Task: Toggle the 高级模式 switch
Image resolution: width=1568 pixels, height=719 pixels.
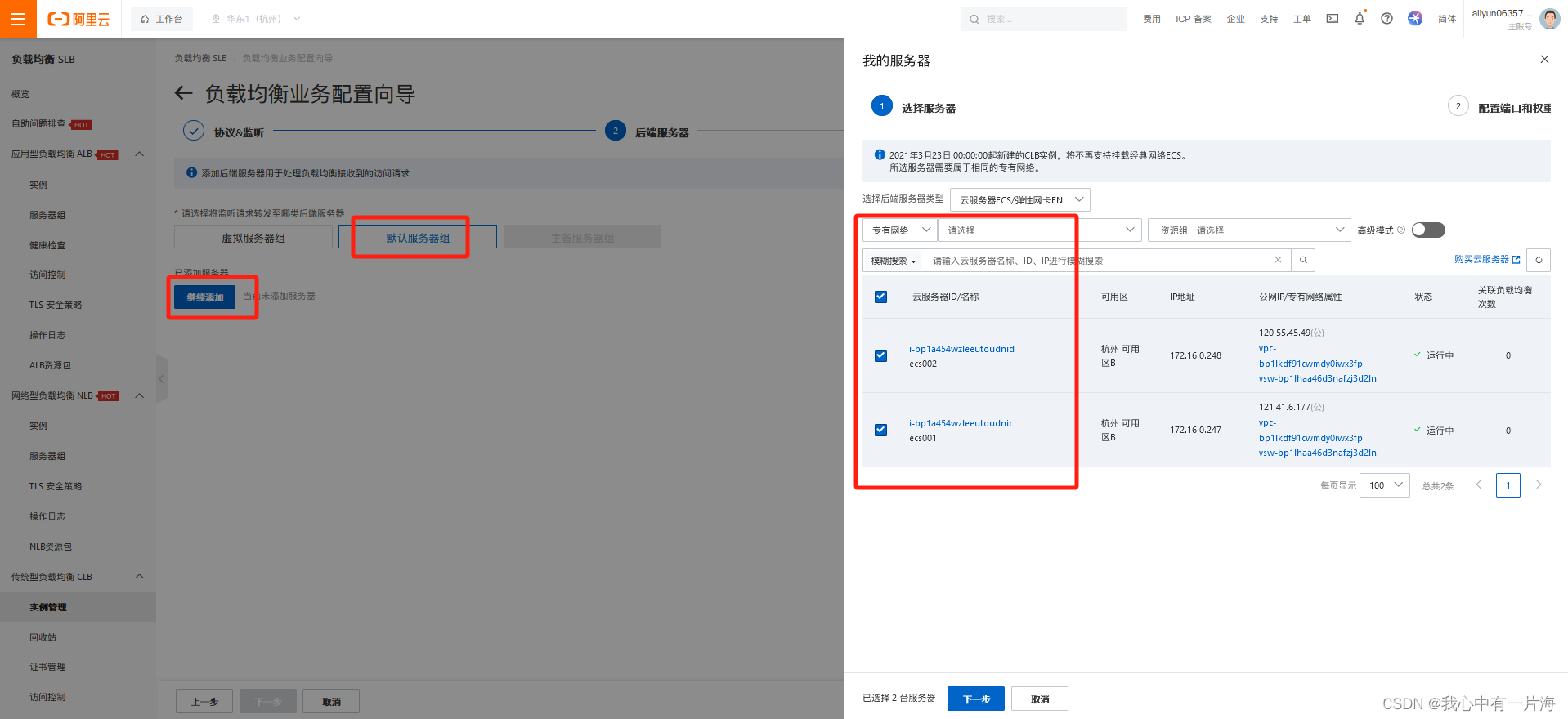Action: pos(1428,230)
